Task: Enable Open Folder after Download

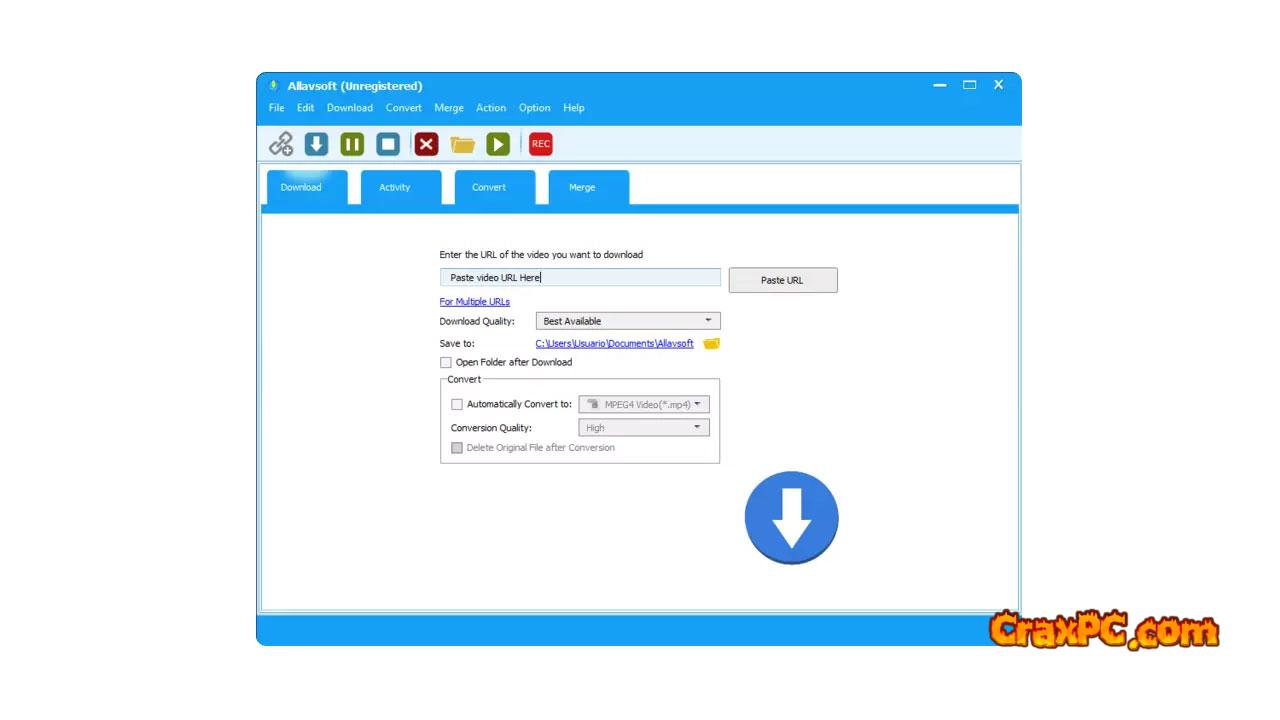Action: coord(446,362)
